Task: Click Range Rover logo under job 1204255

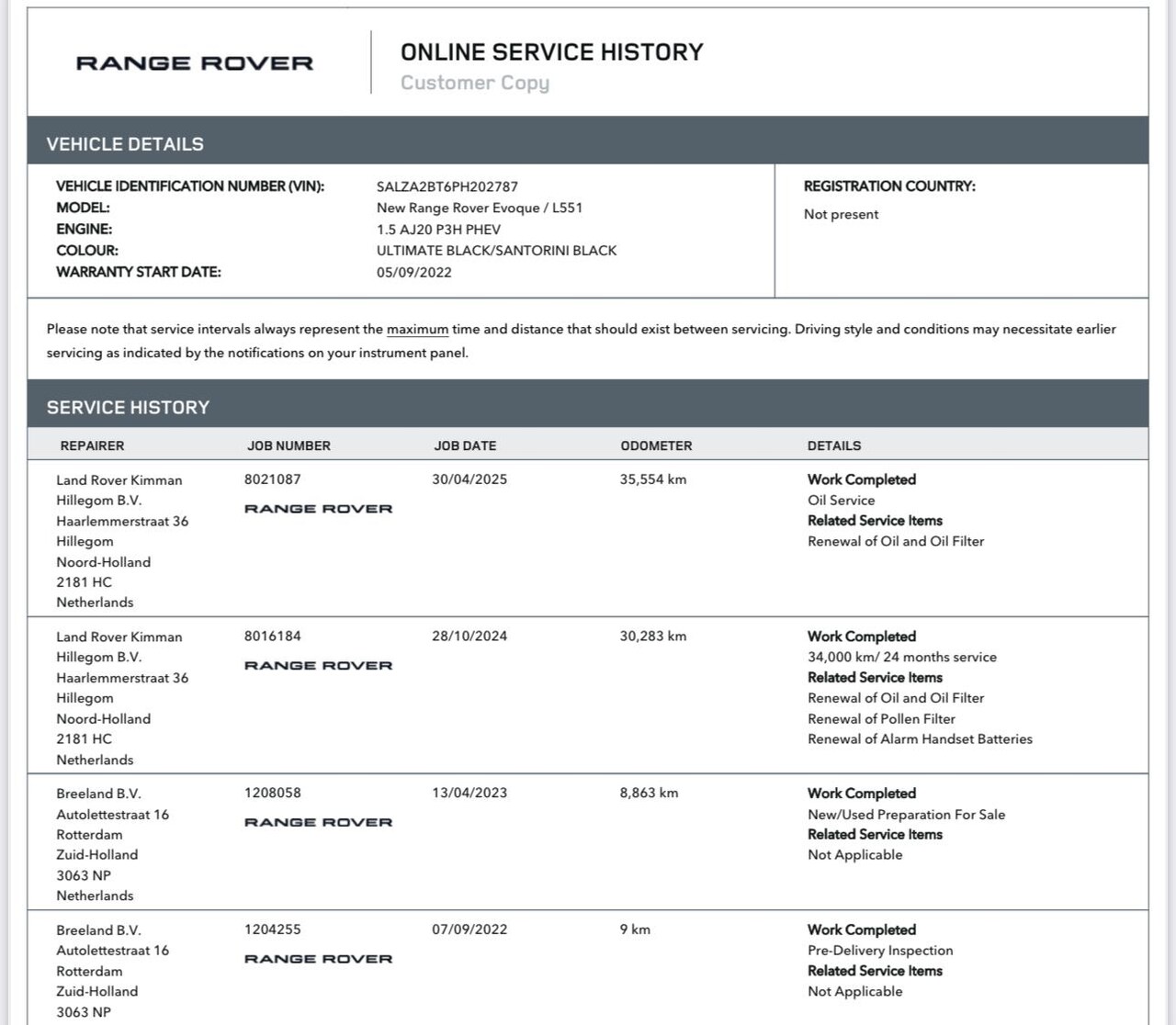Action: (318, 959)
